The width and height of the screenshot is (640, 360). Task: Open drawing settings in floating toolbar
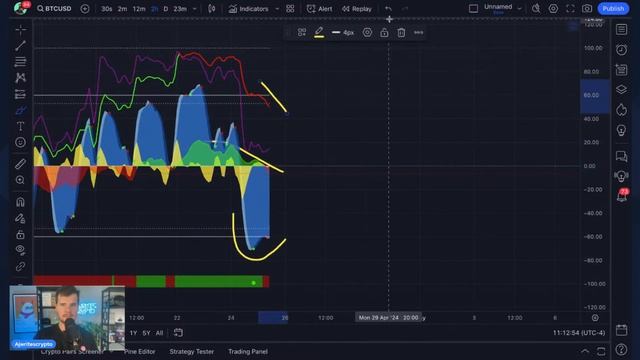point(367,33)
